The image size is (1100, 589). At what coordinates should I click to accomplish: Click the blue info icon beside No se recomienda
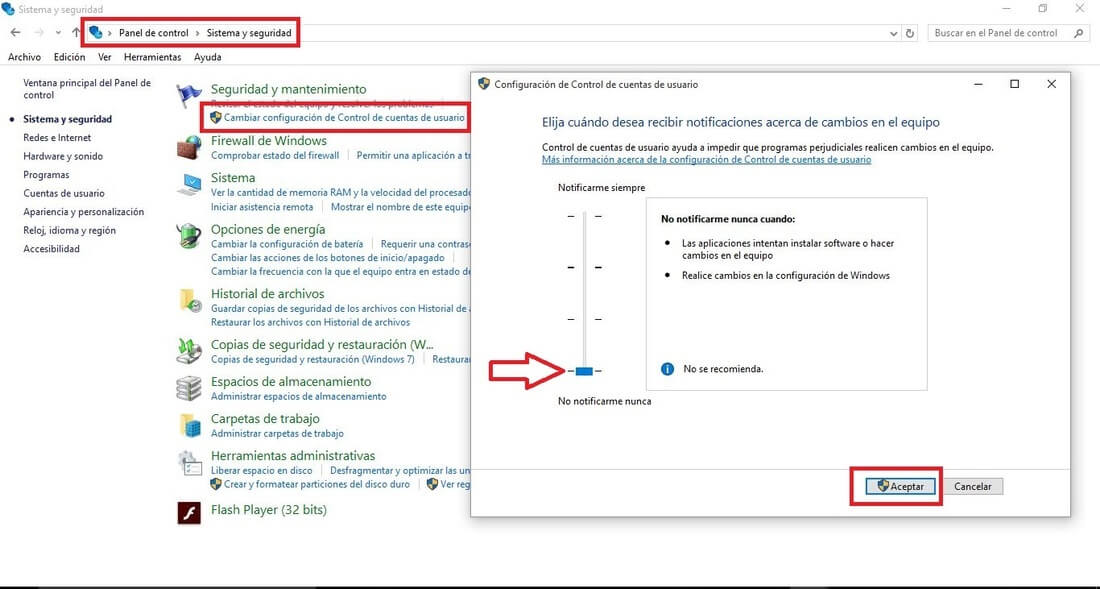tap(668, 369)
